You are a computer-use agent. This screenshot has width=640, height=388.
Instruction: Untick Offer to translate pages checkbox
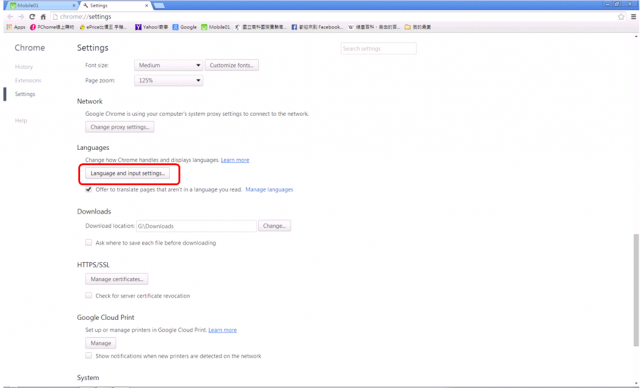pyautogui.click(x=88, y=189)
